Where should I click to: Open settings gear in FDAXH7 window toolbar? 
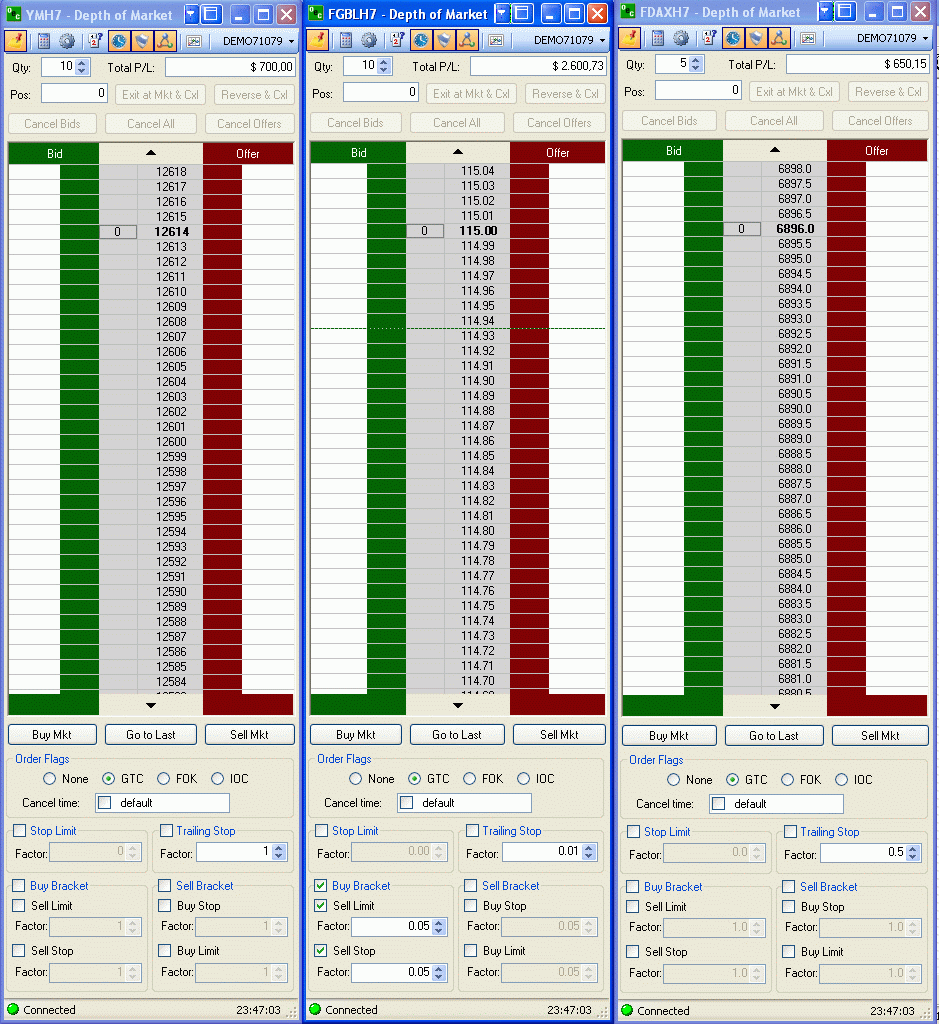point(681,38)
